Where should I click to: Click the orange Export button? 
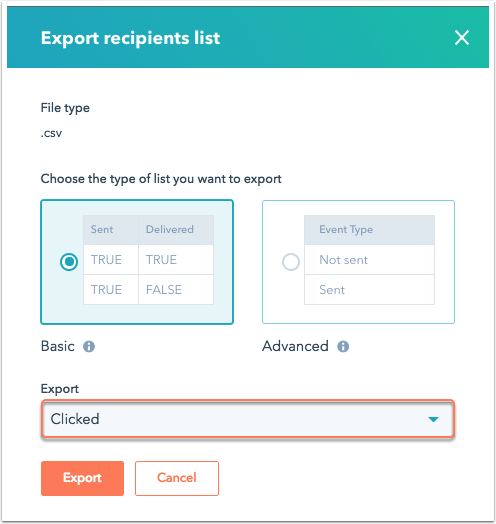click(83, 478)
